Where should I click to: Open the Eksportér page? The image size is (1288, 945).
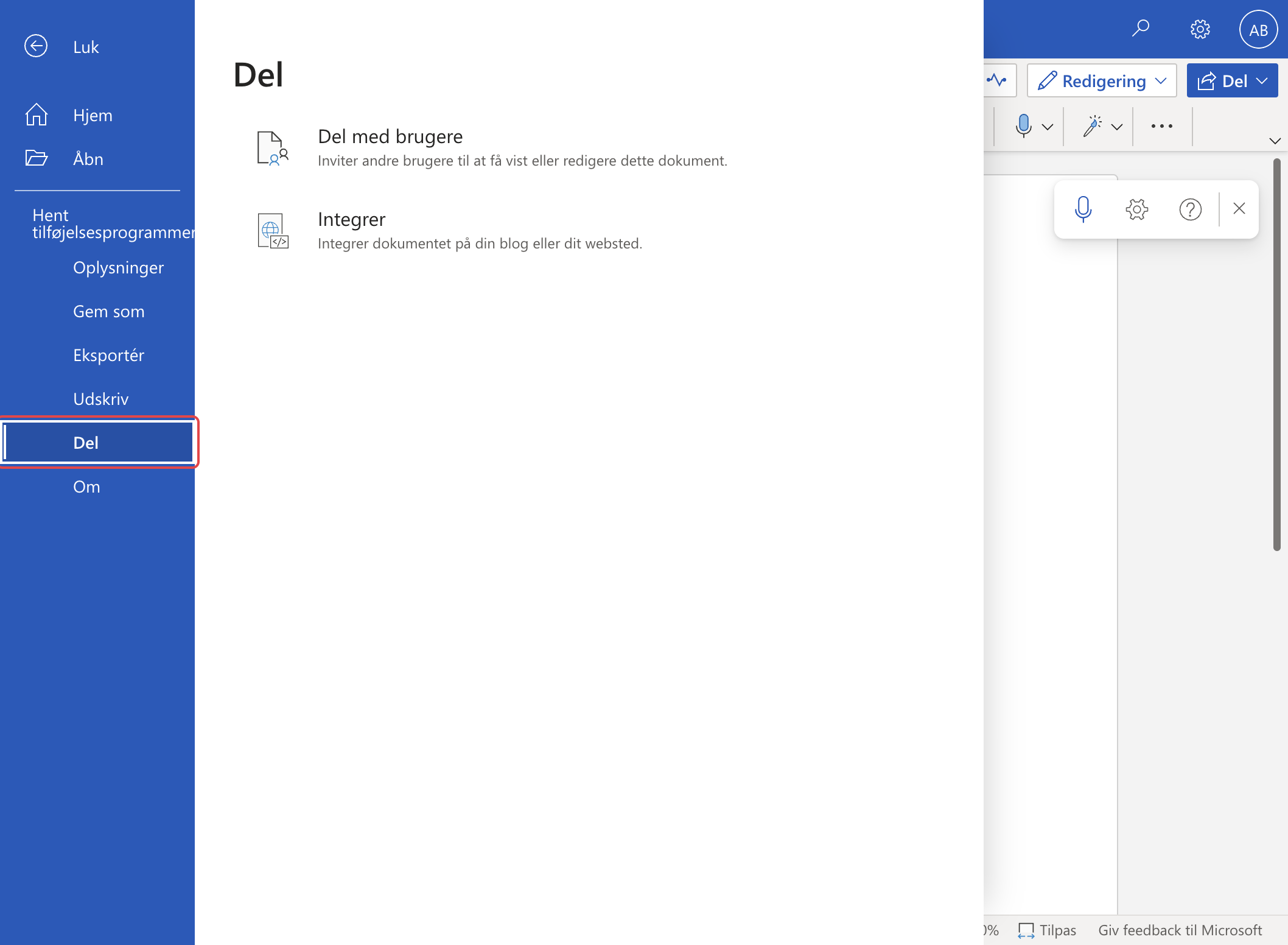pyautogui.click(x=109, y=355)
